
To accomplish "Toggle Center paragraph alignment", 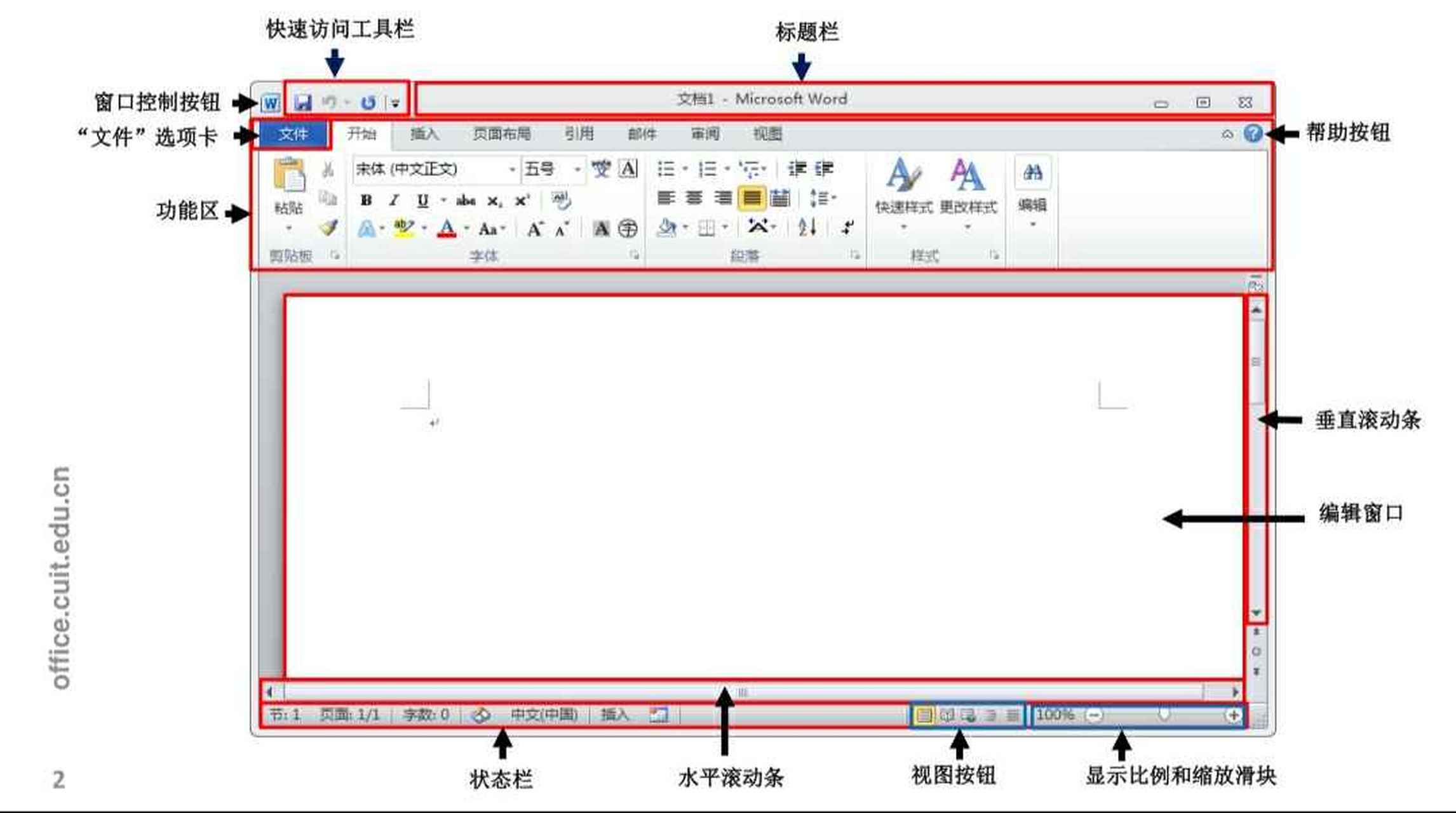I will click(695, 198).
